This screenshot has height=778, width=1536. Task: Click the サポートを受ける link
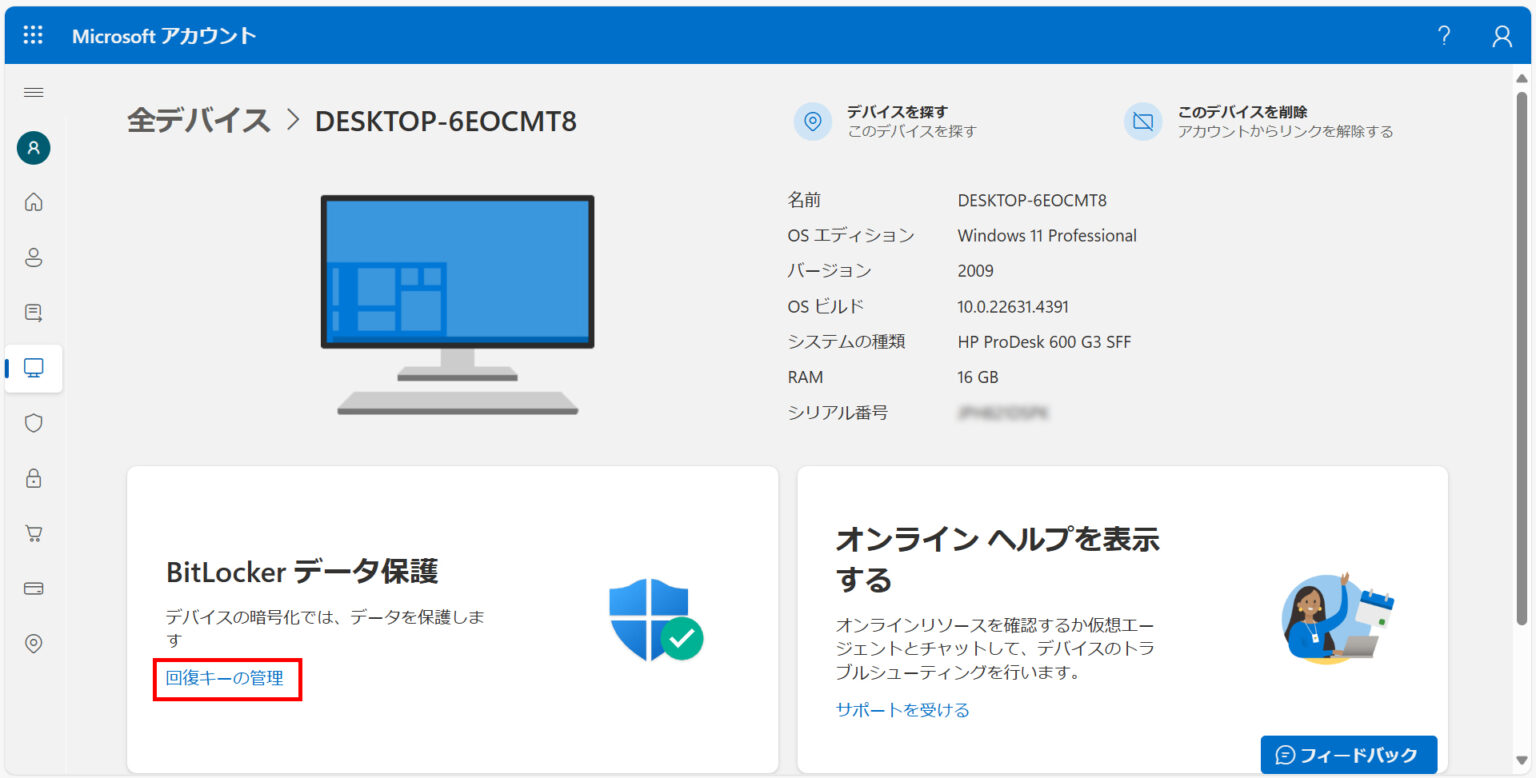(x=901, y=710)
